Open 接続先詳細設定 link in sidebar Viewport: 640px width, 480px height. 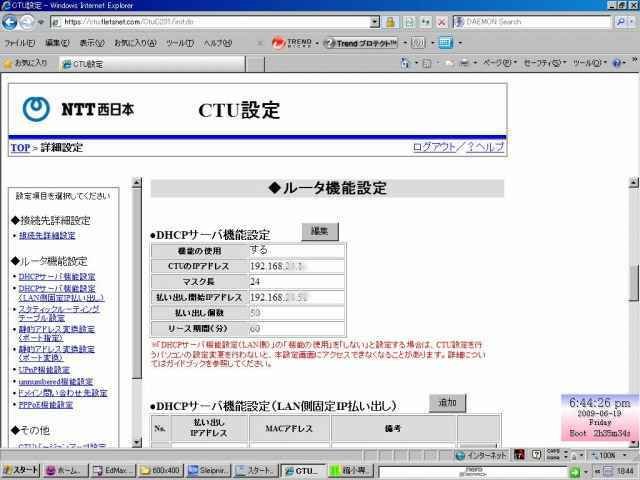(47, 236)
